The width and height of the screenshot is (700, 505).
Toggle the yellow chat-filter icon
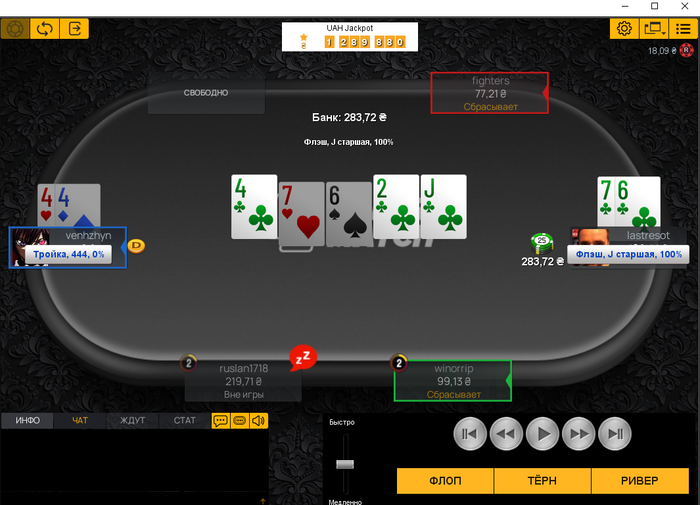(240, 421)
